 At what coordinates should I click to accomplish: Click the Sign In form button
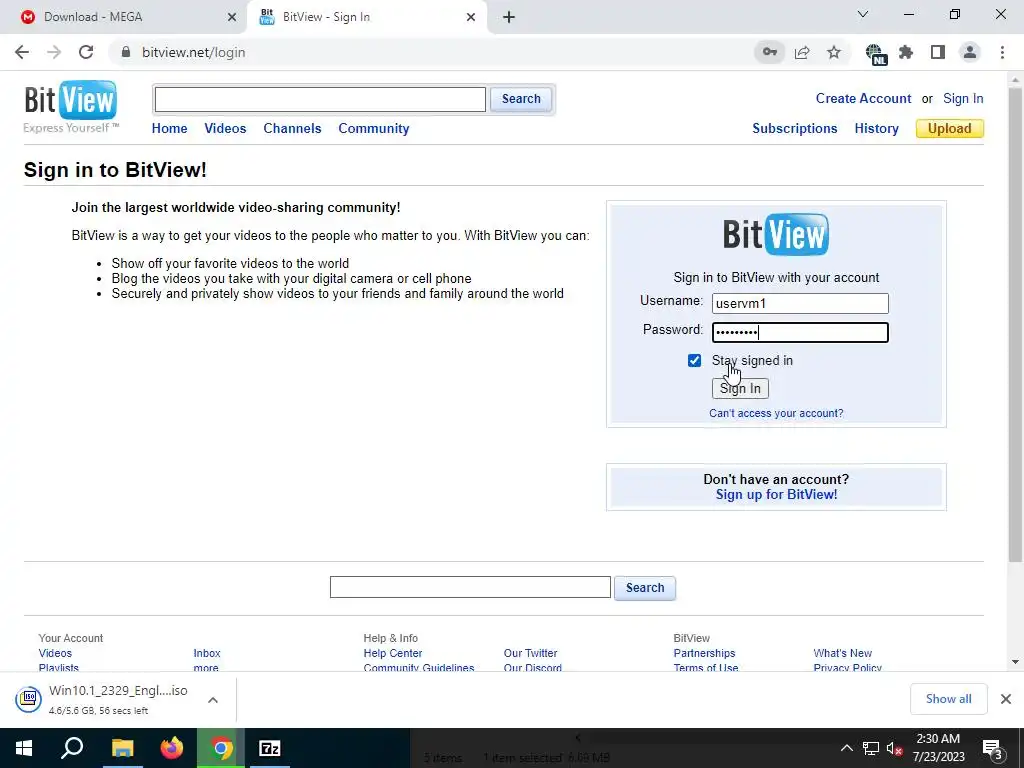pyautogui.click(x=740, y=389)
